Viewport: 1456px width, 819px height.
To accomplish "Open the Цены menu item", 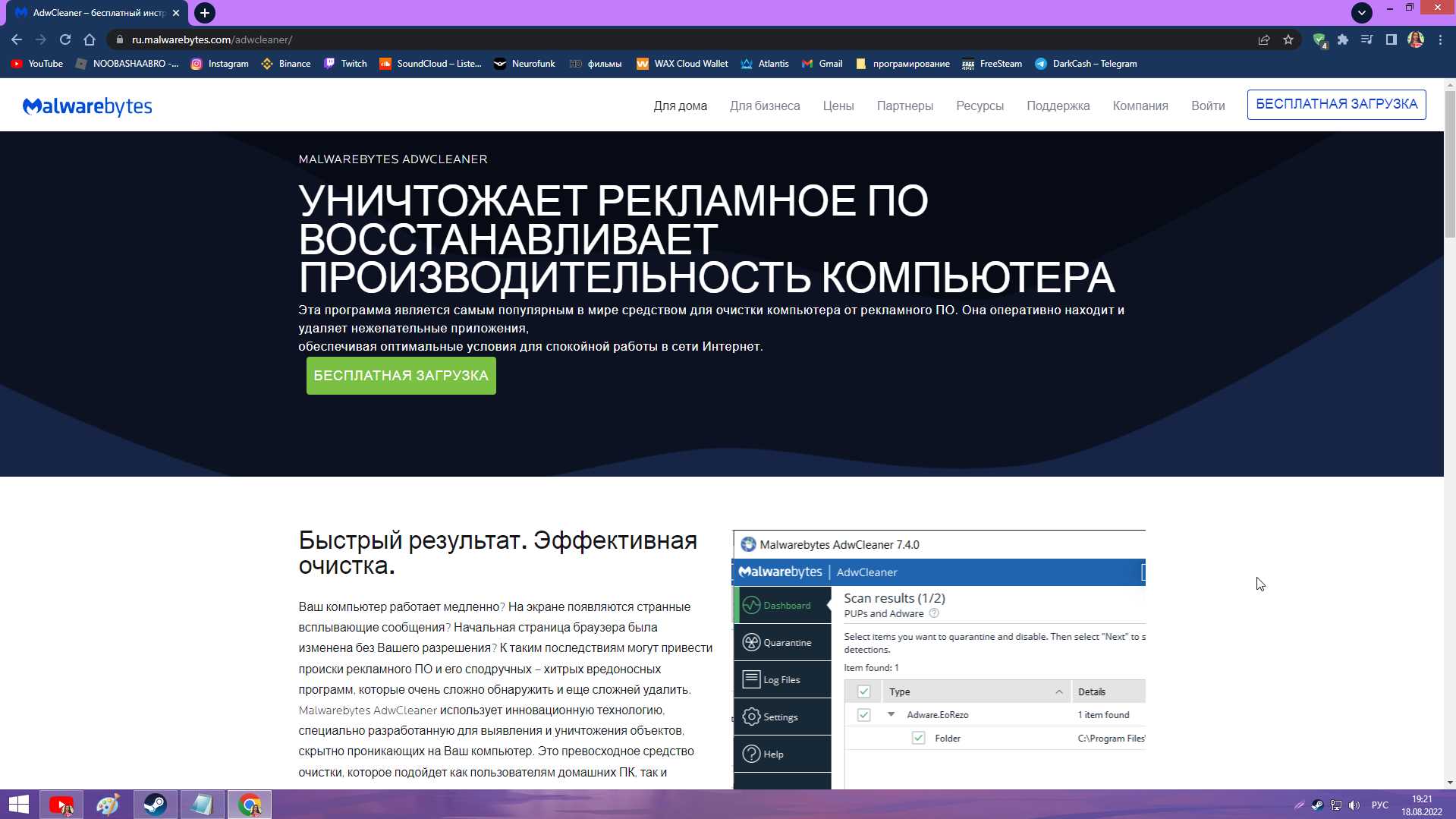I will pos(838,106).
